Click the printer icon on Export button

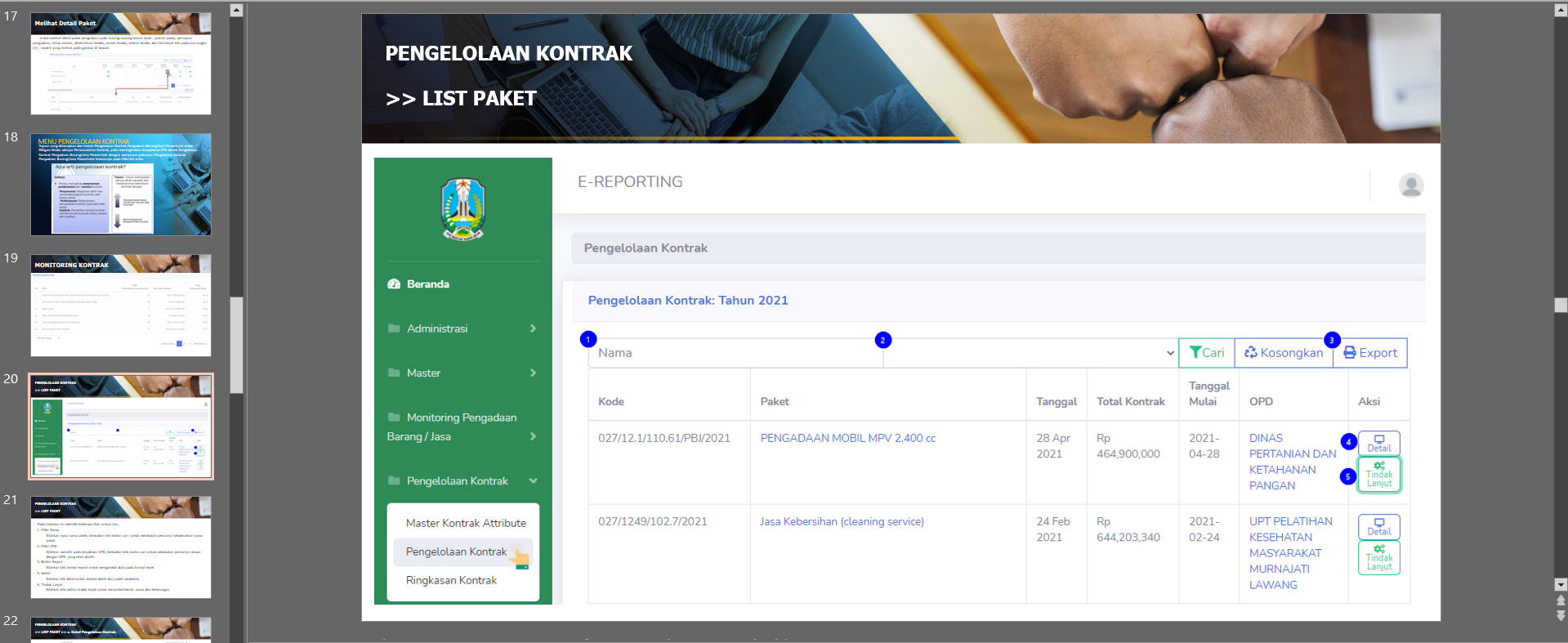pyautogui.click(x=1350, y=352)
